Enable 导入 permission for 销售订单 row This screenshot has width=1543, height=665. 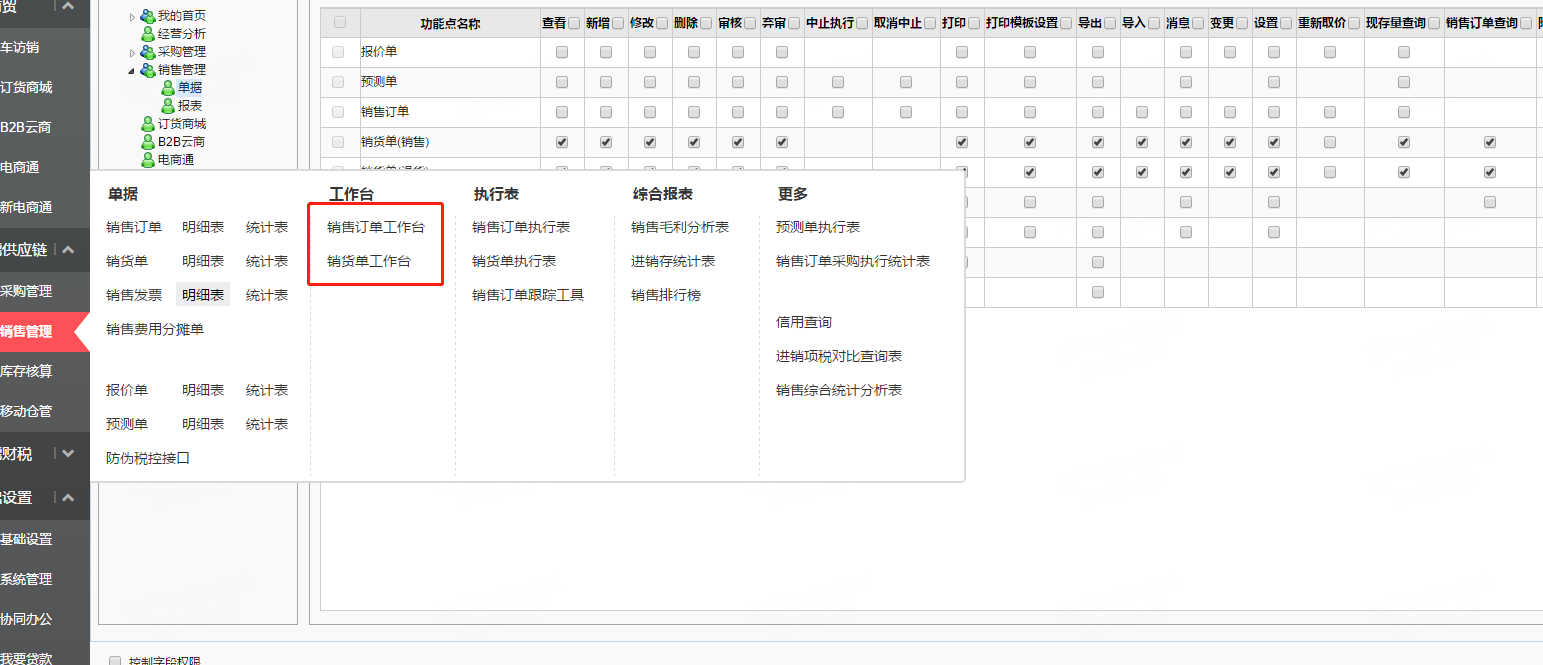coord(1142,112)
